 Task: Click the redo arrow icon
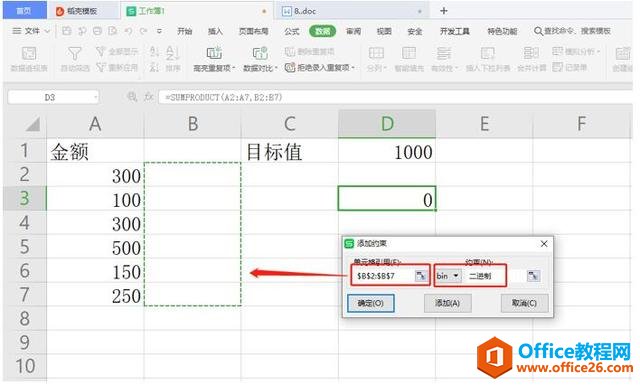143,31
